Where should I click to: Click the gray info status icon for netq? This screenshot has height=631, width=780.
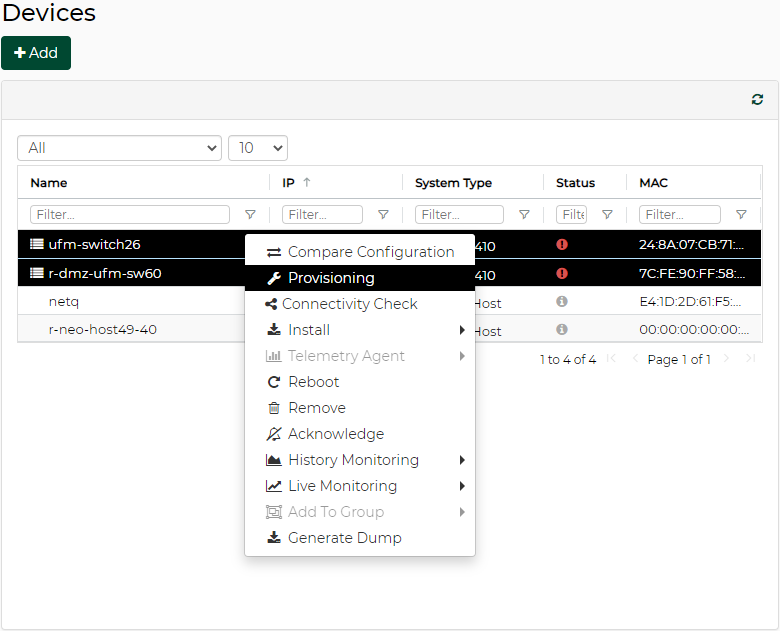click(562, 302)
